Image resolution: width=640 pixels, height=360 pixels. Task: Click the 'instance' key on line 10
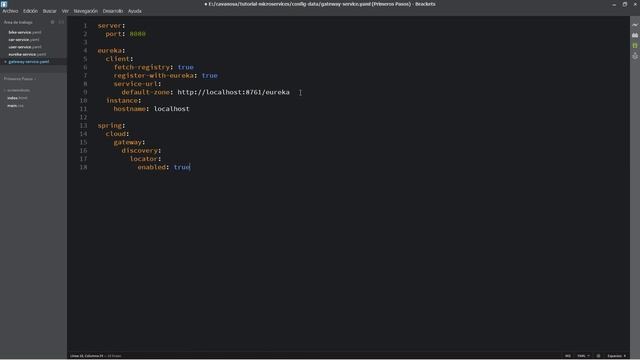point(122,100)
